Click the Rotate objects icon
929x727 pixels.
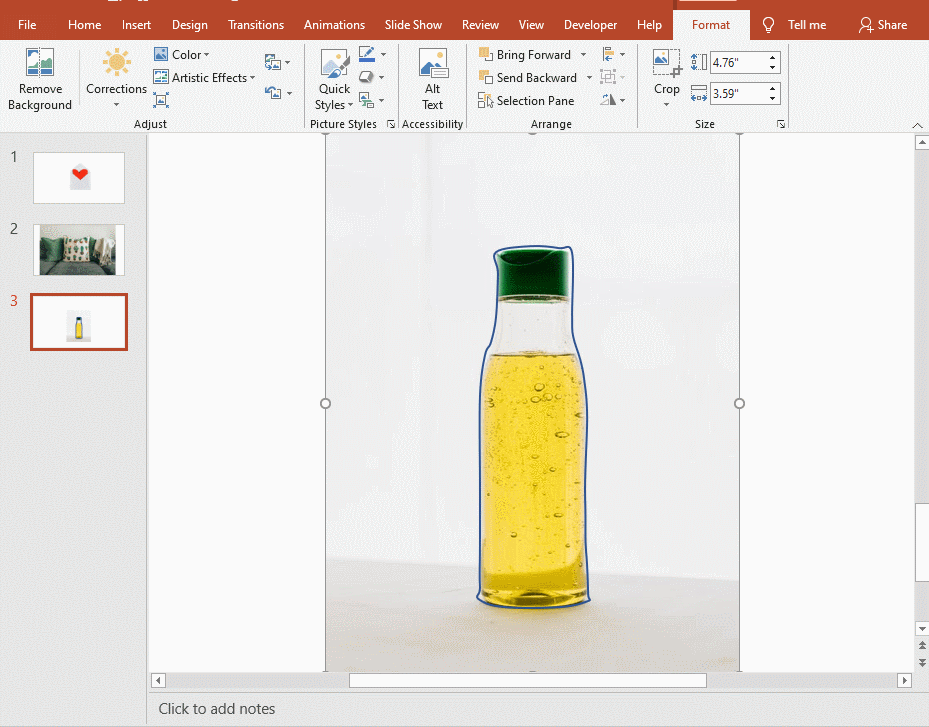coord(608,100)
